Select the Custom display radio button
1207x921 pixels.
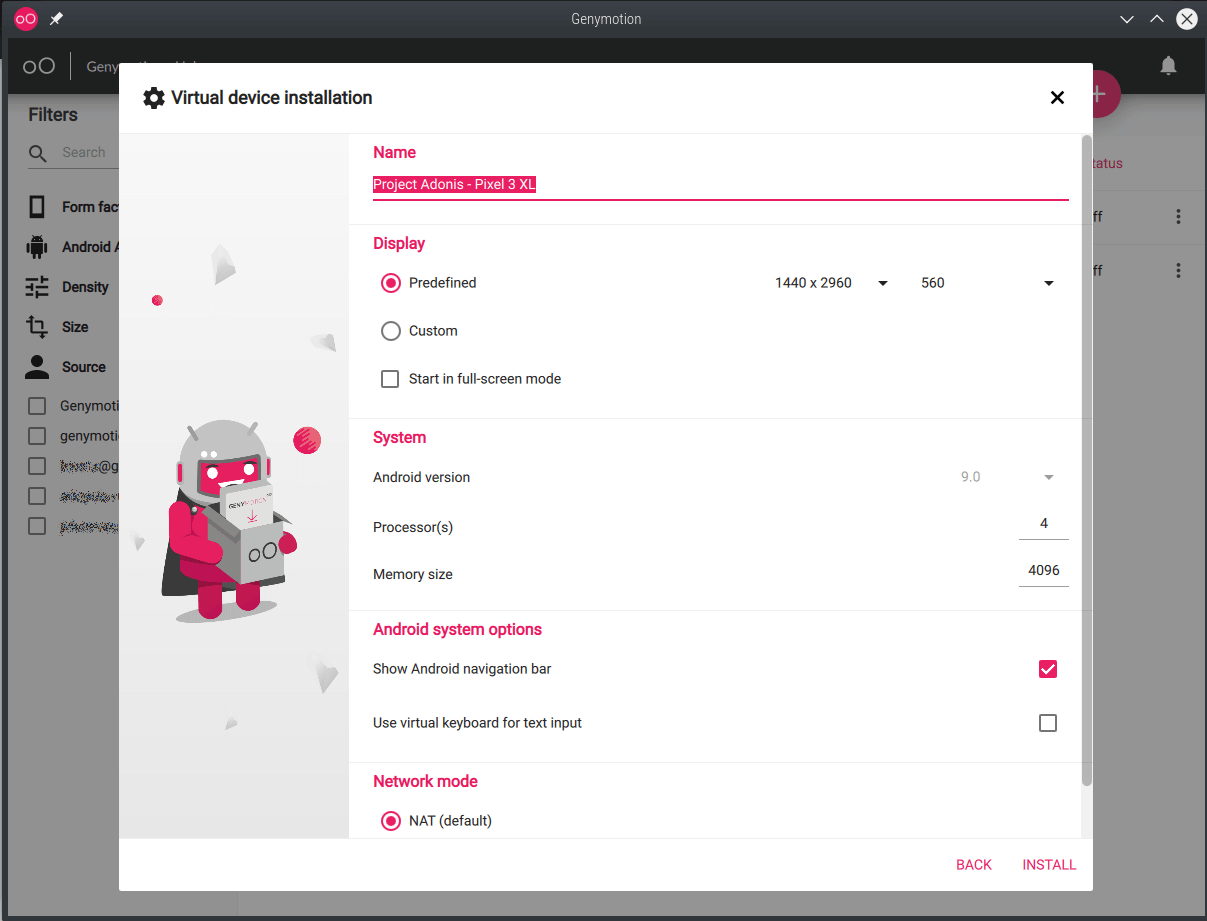pos(391,331)
